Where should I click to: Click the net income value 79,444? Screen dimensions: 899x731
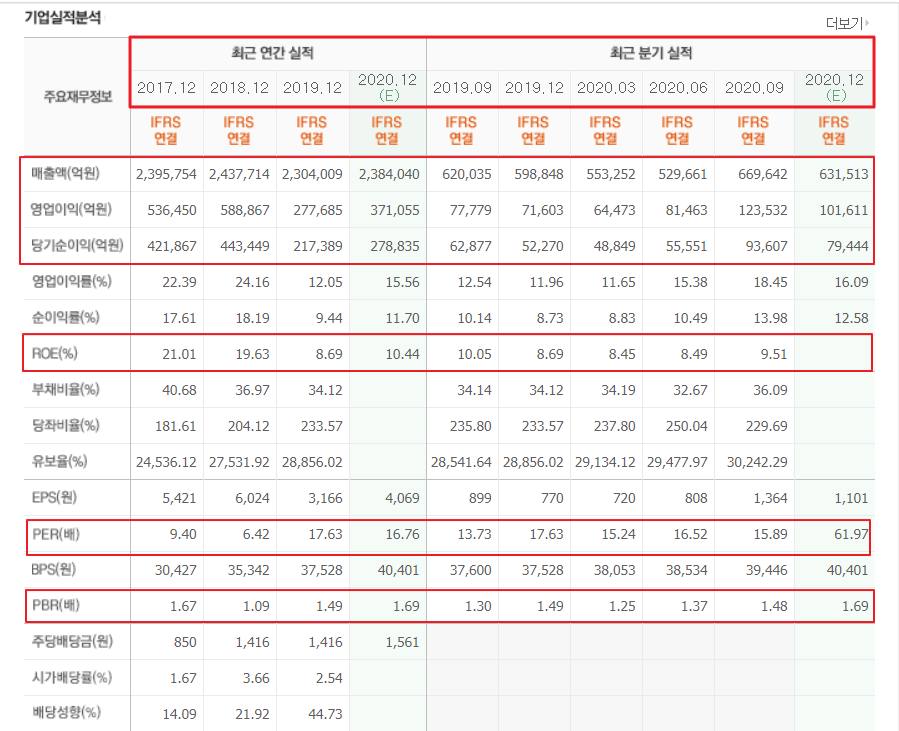pyautogui.click(x=848, y=247)
